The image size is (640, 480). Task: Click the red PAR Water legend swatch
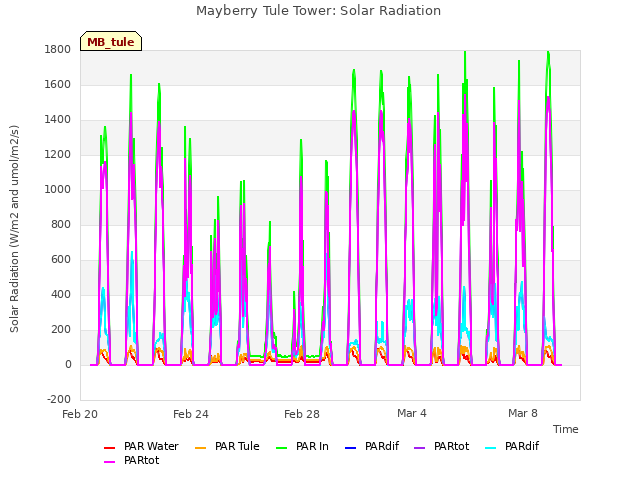[109, 448]
